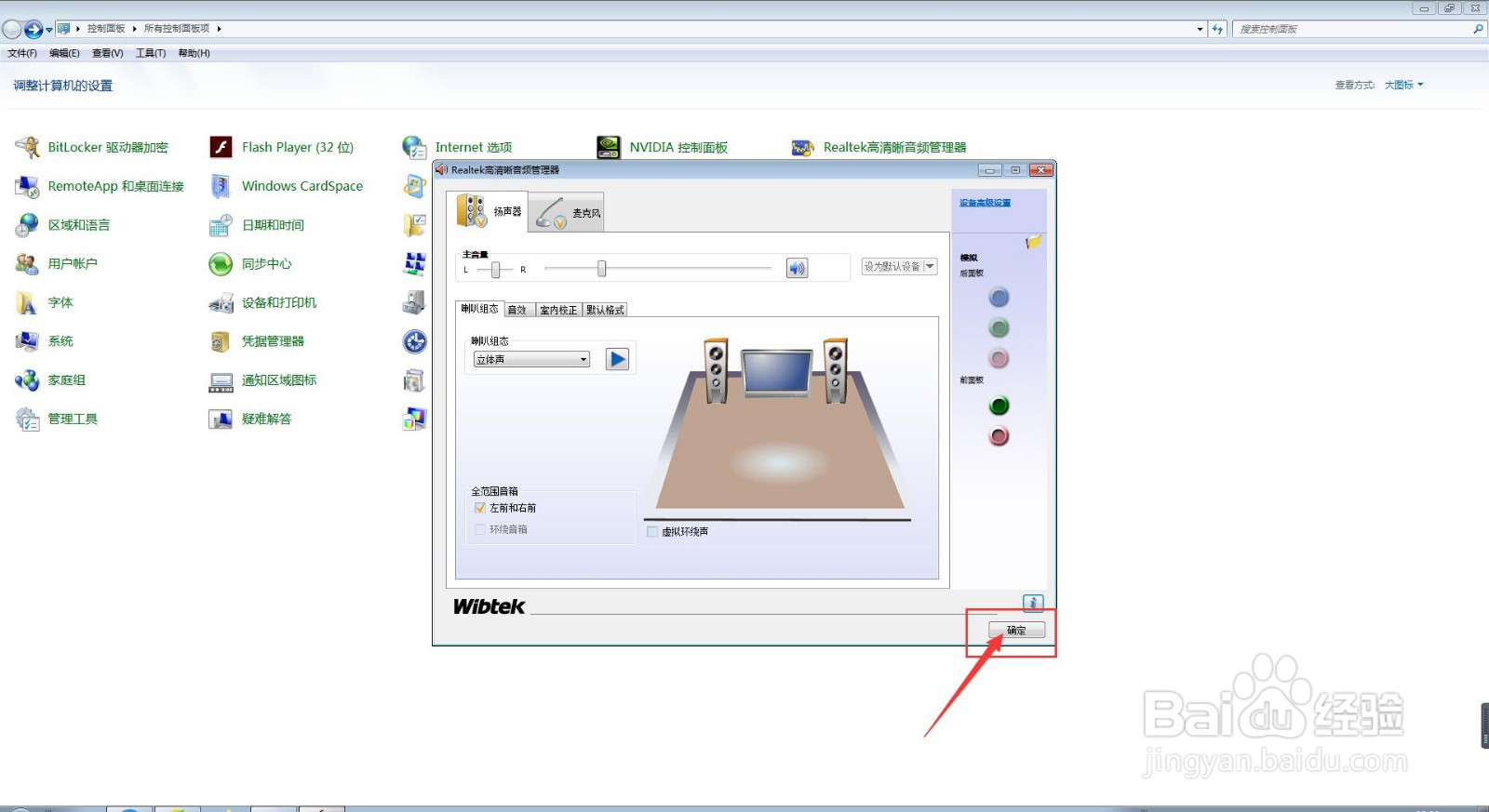
Task: Open 疑难解答 troubleshooting item
Action: pos(250,419)
